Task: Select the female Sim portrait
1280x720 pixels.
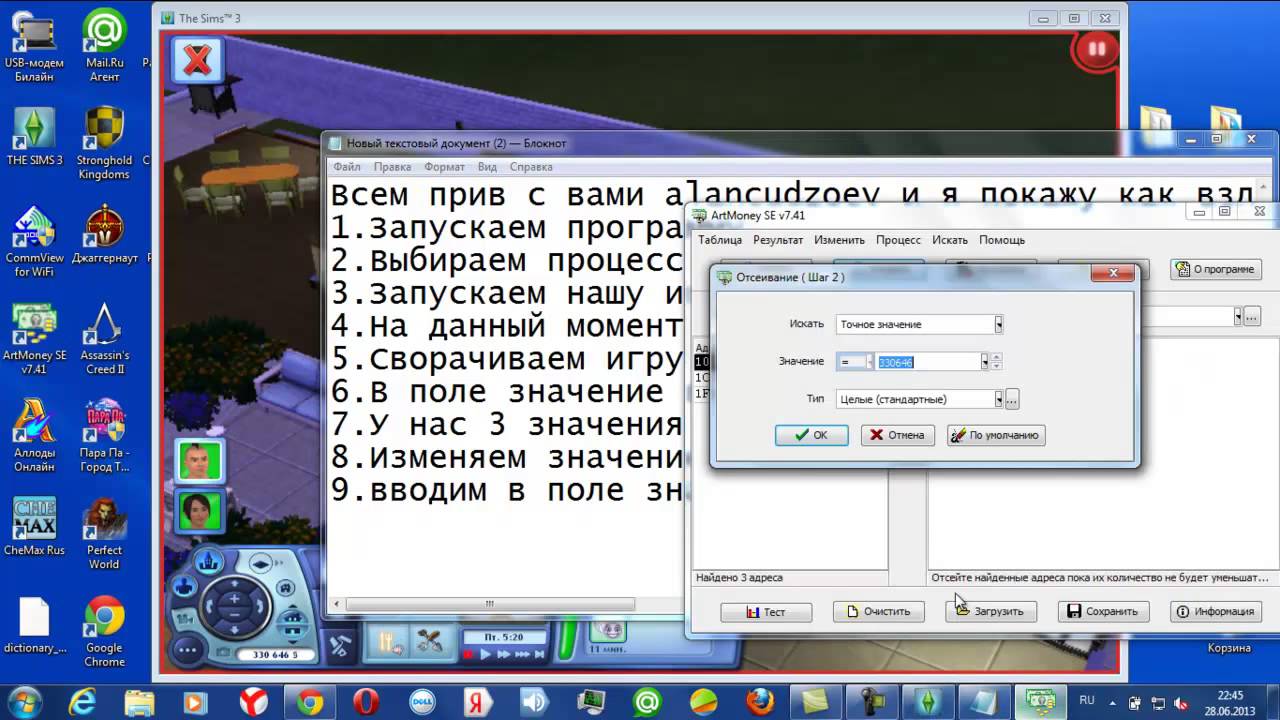Action: [200, 511]
